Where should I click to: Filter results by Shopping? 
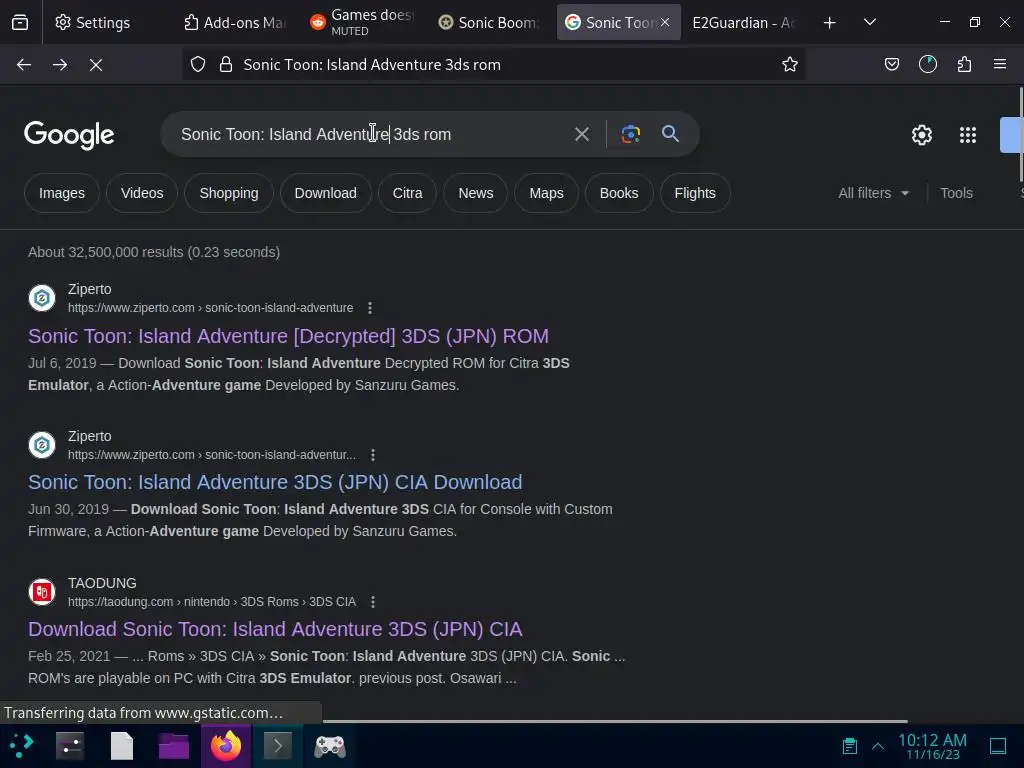point(229,193)
